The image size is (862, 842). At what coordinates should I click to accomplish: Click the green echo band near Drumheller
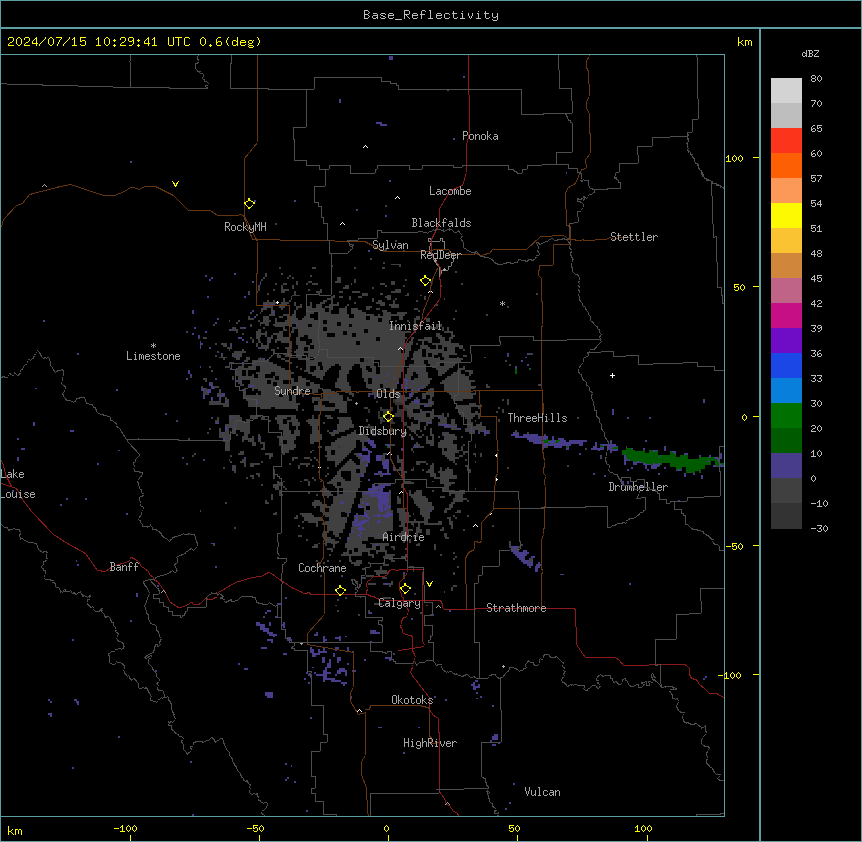[671, 458]
